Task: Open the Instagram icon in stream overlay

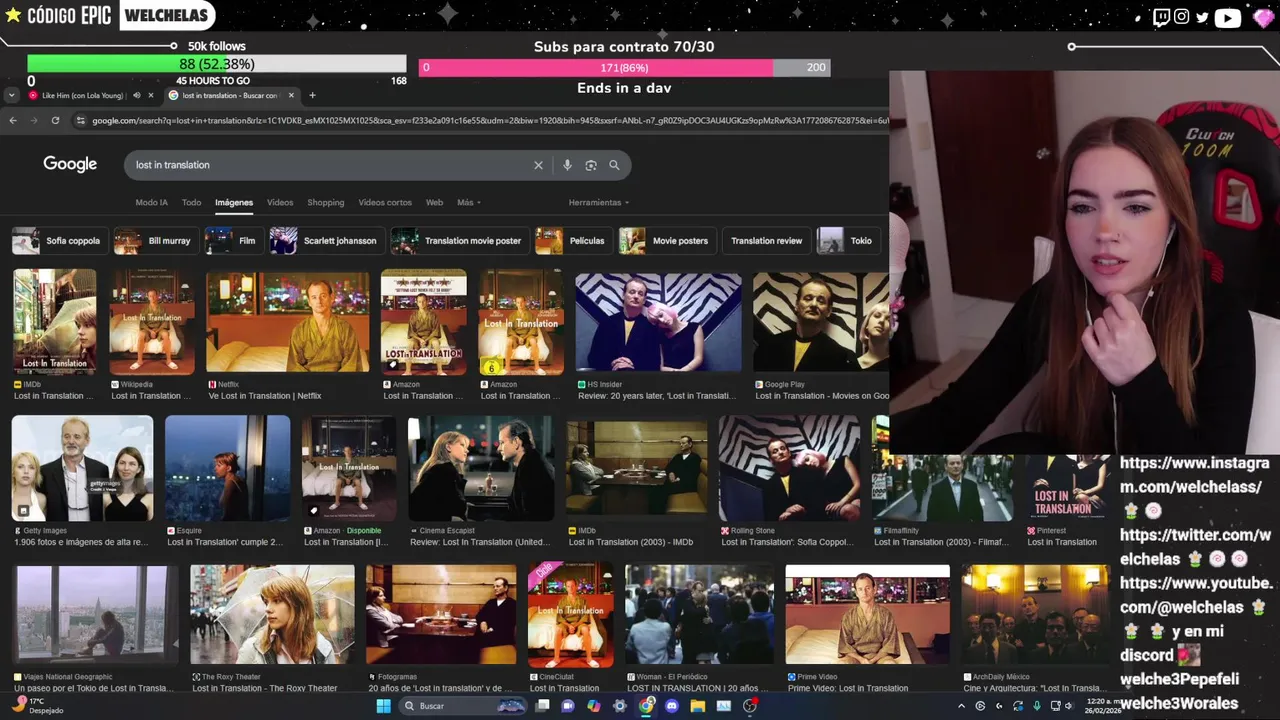Action: point(1182,16)
